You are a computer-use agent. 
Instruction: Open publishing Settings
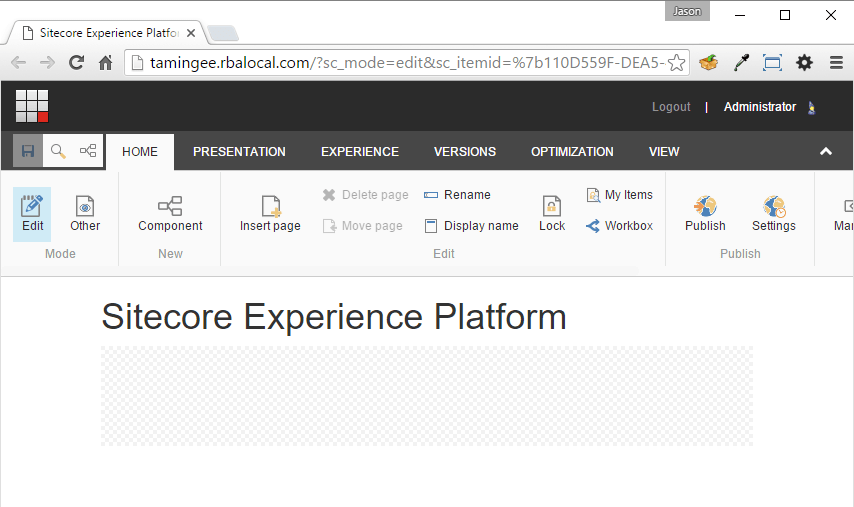click(774, 213)
